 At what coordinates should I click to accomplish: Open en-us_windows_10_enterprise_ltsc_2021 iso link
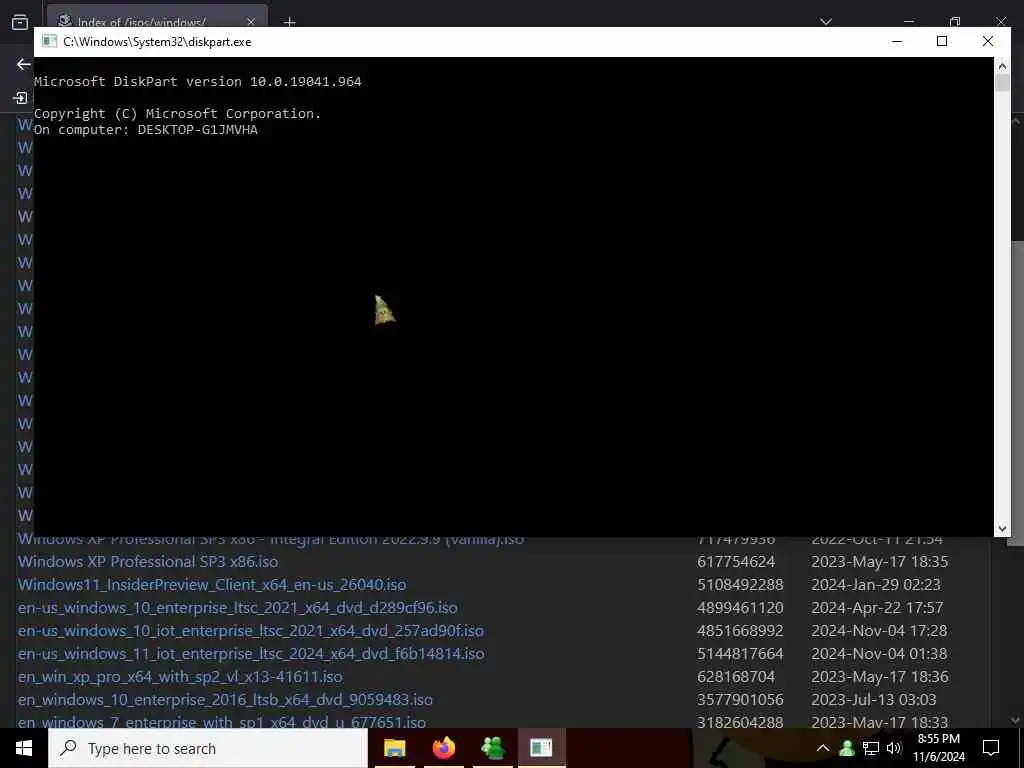(x=238, y=607)
